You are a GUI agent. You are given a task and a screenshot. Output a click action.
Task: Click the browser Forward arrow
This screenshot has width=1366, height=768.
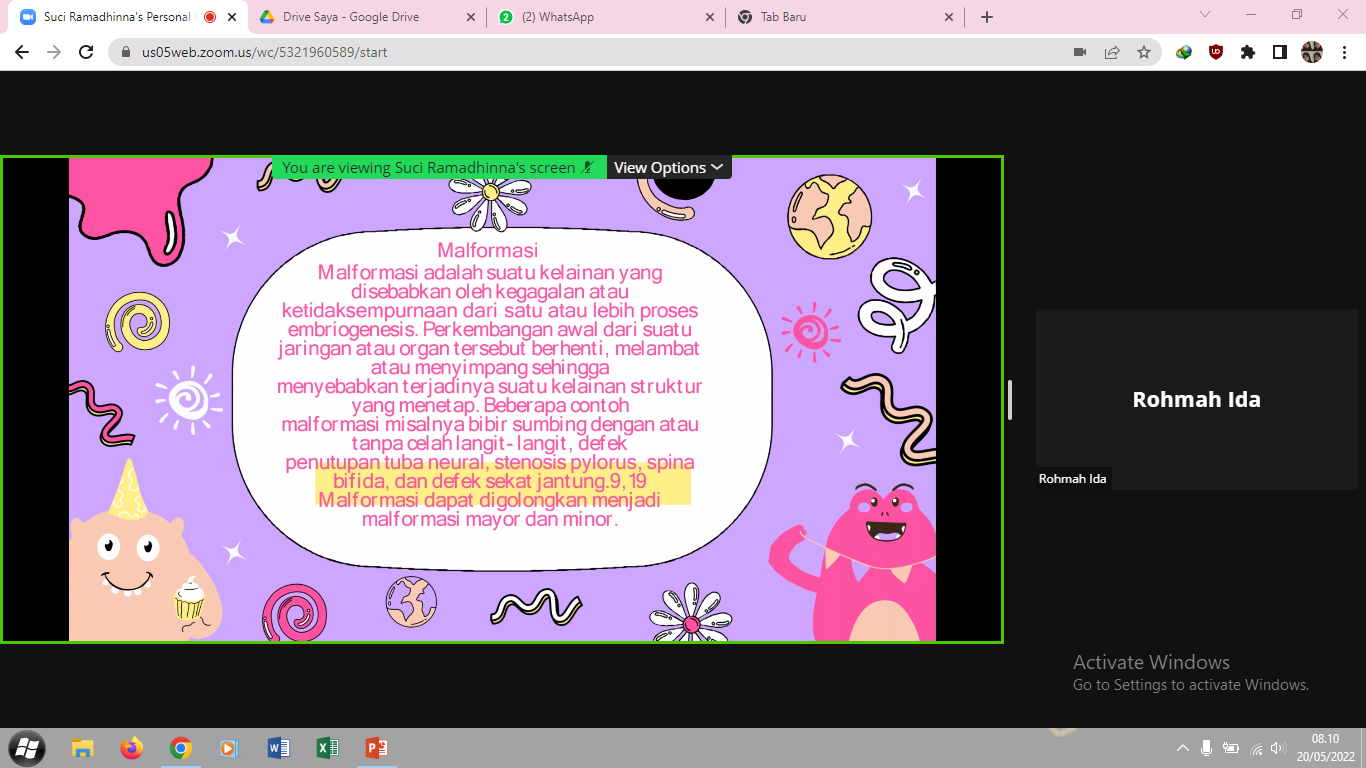point(54,52)
